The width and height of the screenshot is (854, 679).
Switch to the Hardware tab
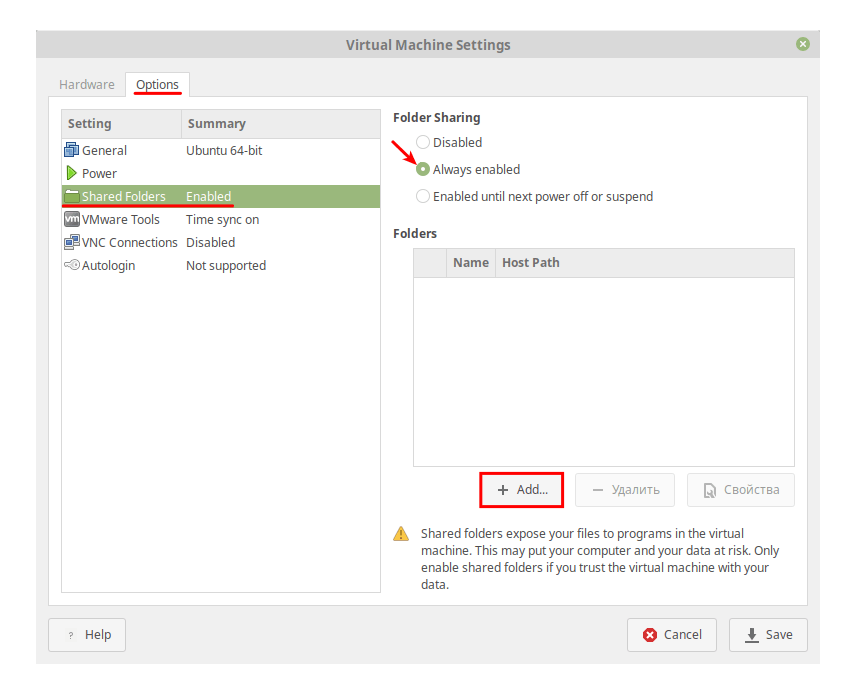click(87, 84)
